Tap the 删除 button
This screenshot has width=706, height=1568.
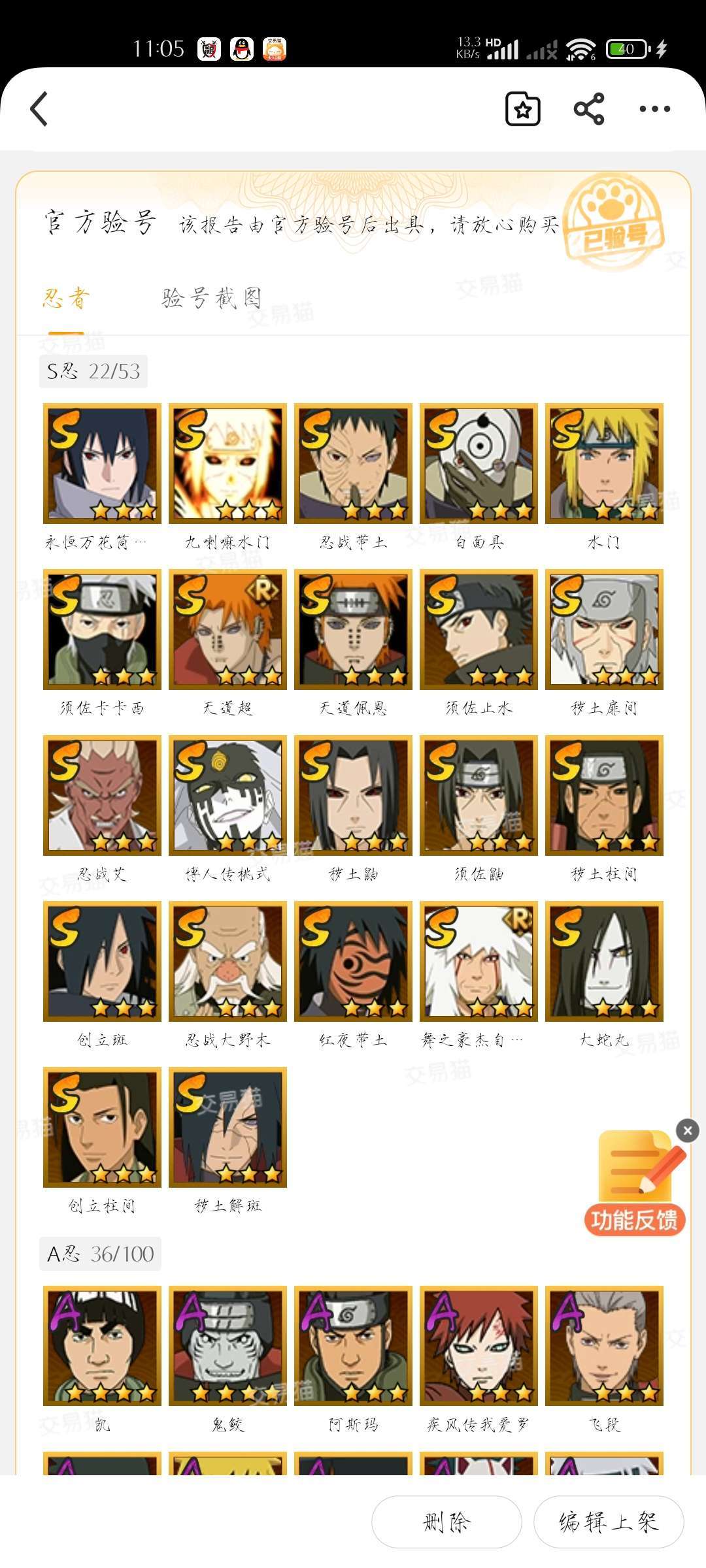coord(446,1522)
